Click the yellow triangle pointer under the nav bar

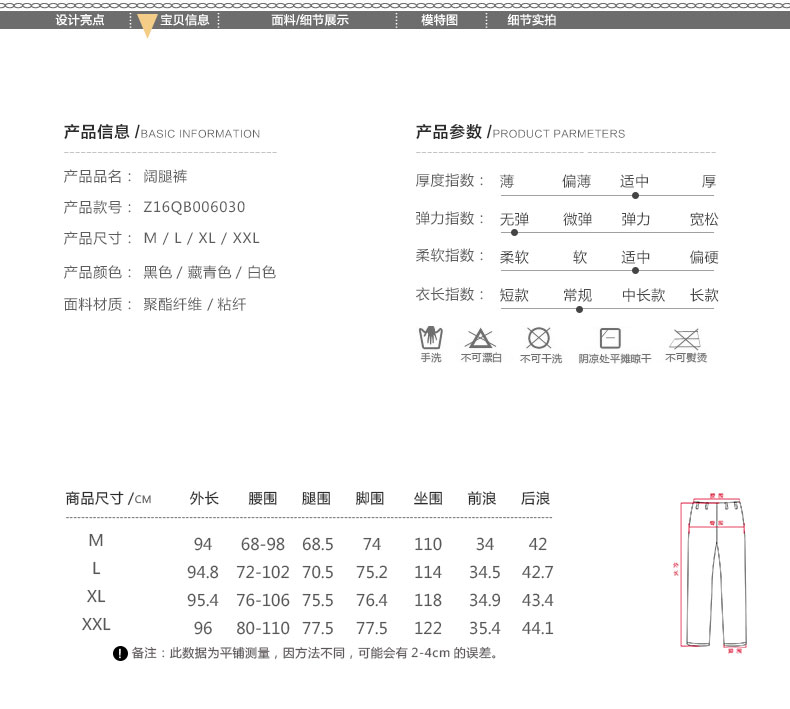(147, 26)
